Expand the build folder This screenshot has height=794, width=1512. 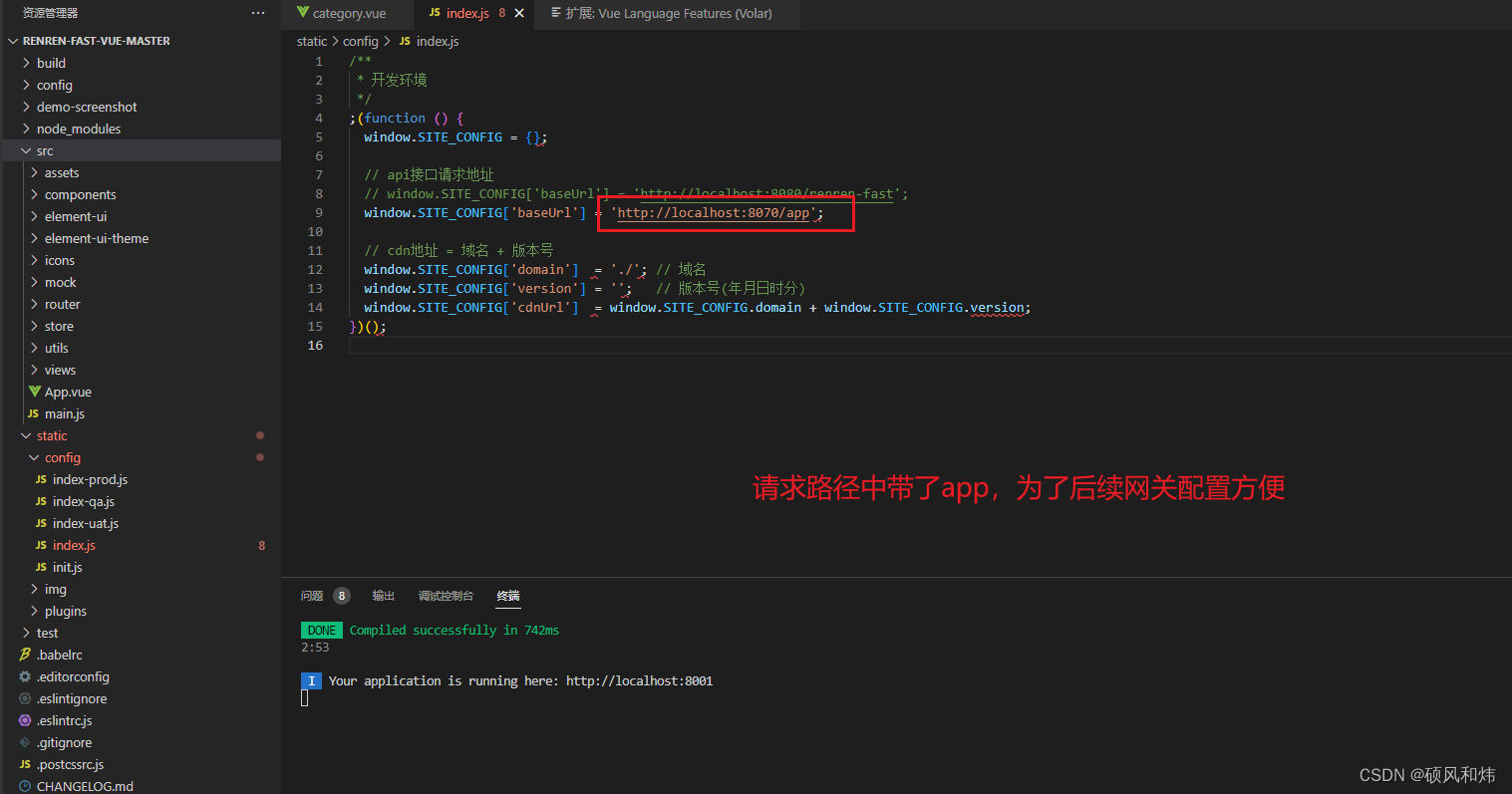51,63
